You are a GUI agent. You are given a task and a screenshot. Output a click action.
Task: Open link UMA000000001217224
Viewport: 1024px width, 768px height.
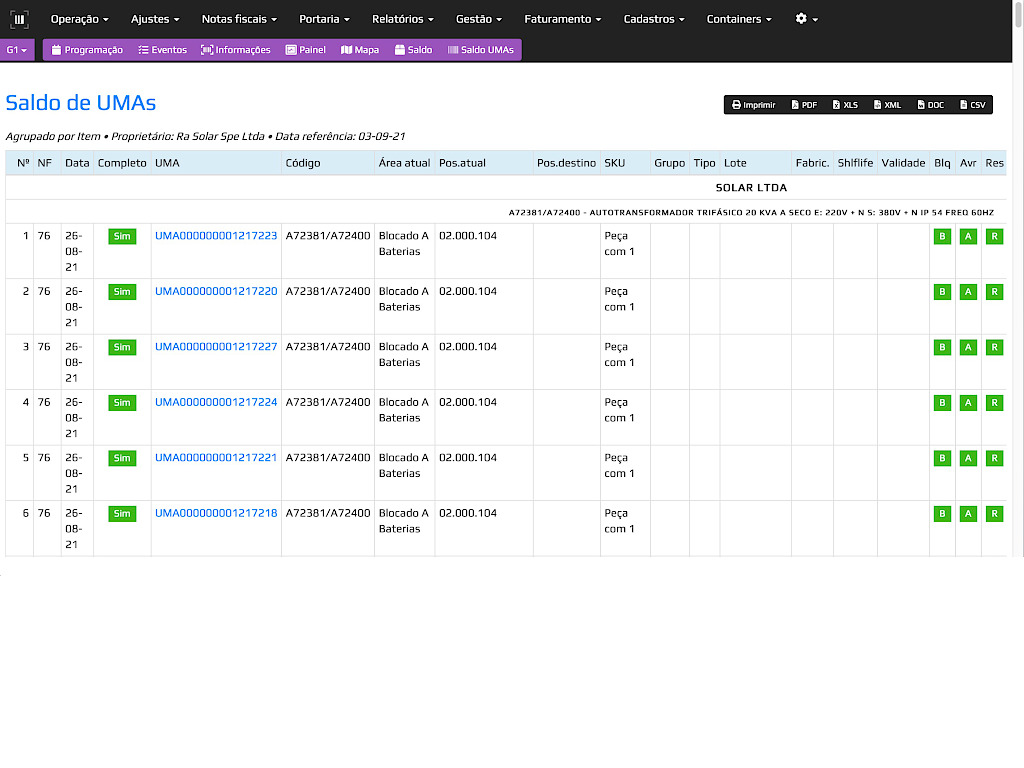click(216, 402)
